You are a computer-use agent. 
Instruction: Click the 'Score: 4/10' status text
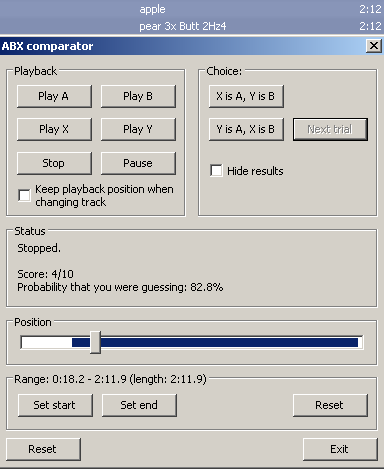tap(46, 274)
